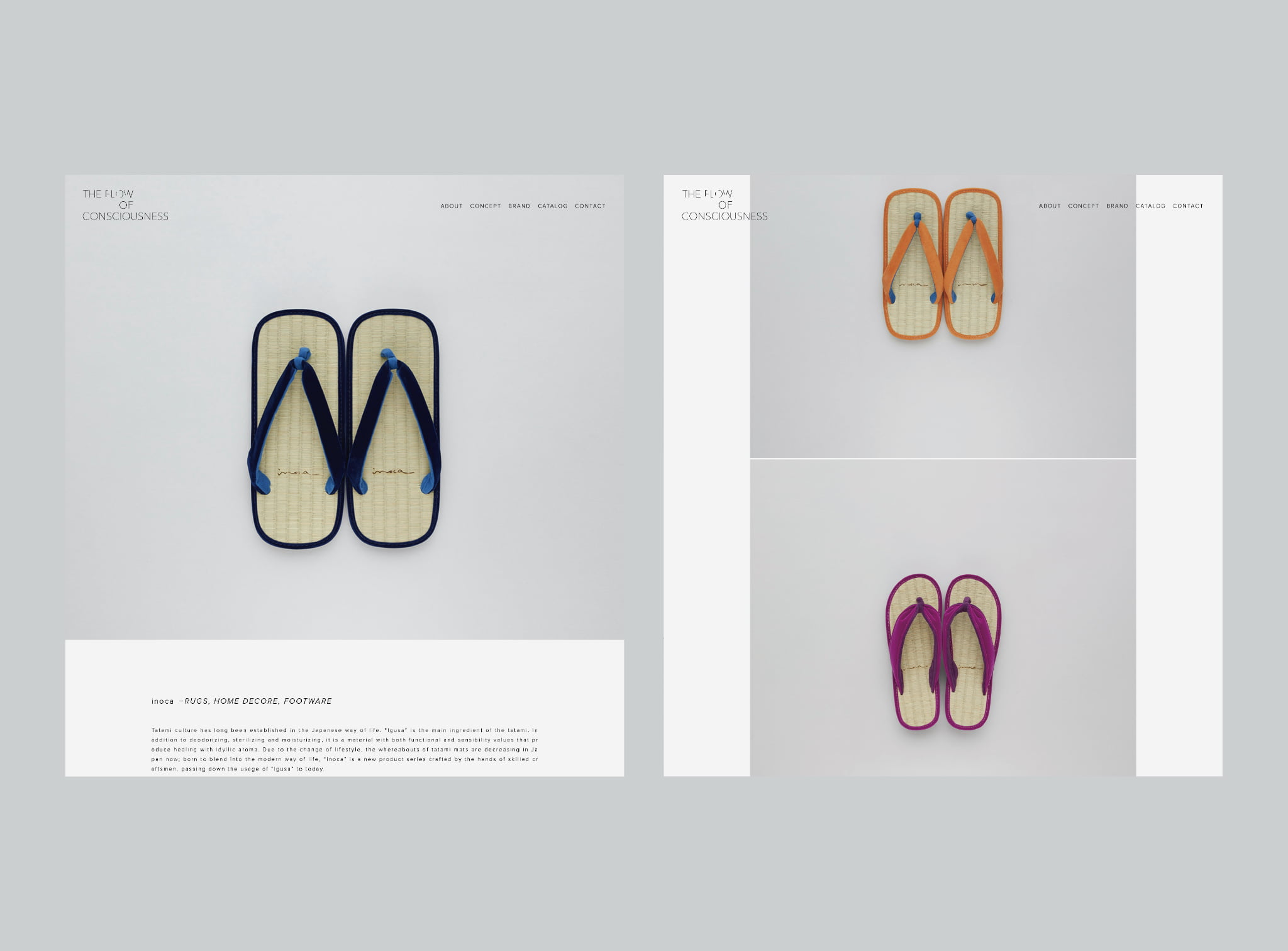Screen dimensions: 1288x951
Task: Click the right sandal of the navy pair
Action: click(393, 428)
